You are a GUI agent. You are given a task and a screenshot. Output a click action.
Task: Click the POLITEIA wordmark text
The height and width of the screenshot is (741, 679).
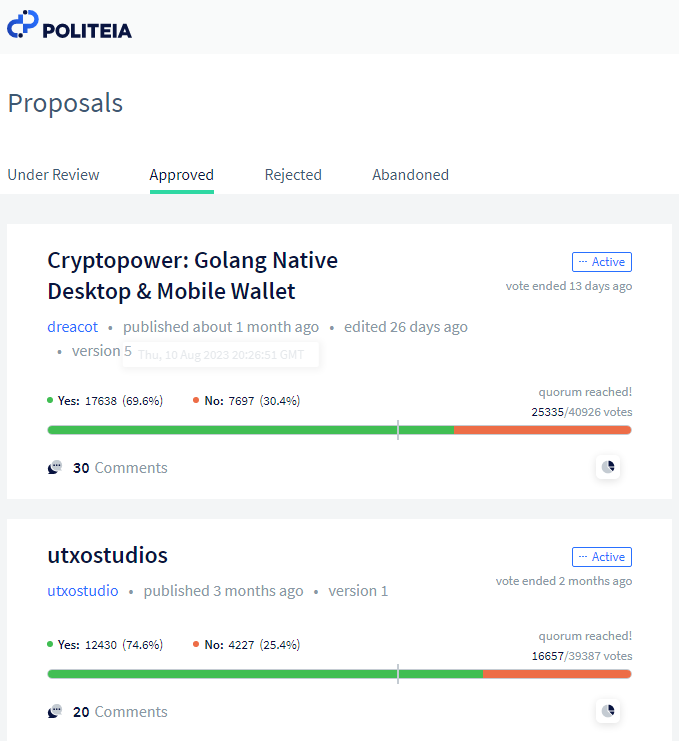click(87, 31)
